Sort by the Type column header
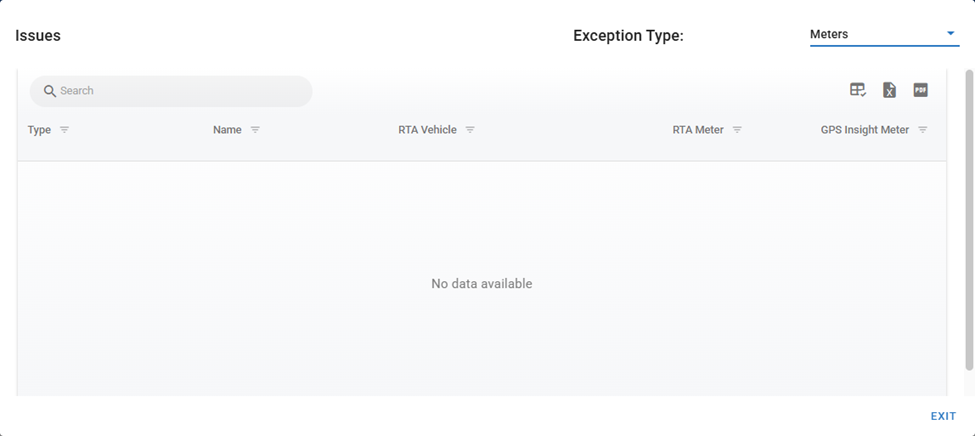The height and width of the screenshot is (436, 975). coord(39,130)
